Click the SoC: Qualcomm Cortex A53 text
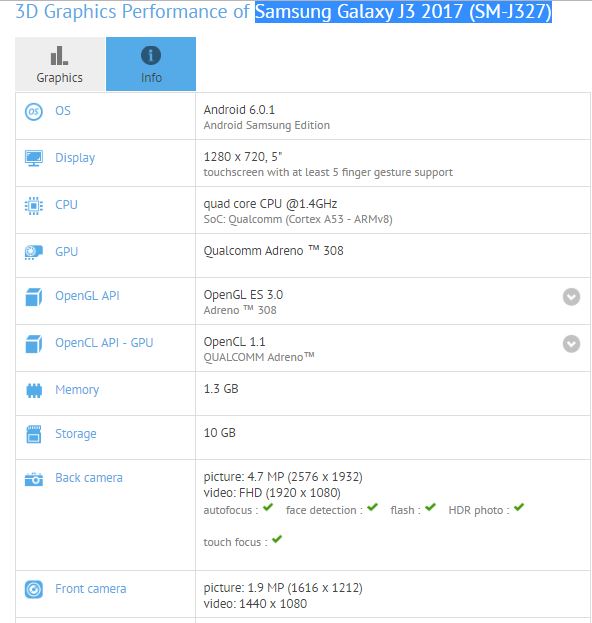The height and width of the screenshot is (623, 592). coord(298,219)
